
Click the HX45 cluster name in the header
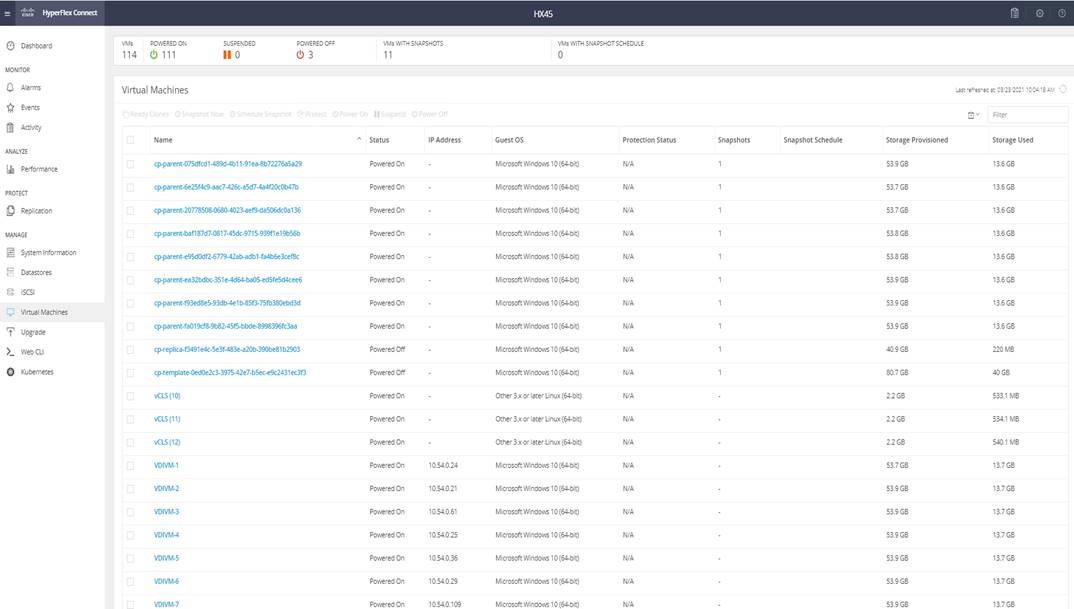coord(543,14)
